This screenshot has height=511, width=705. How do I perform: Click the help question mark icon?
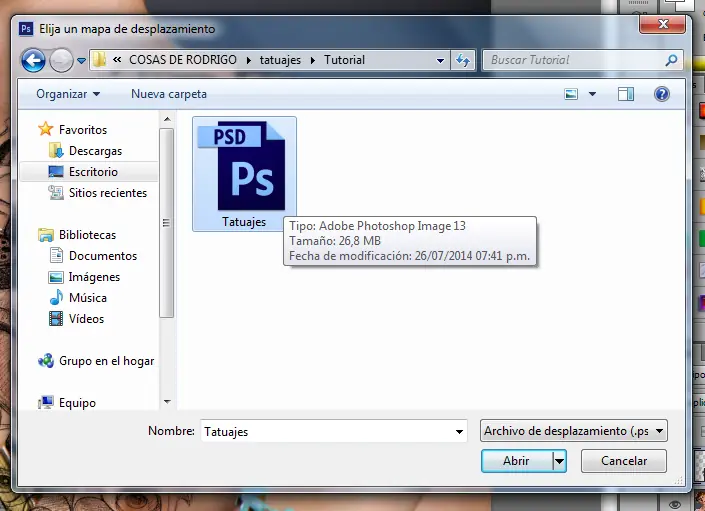coord(662,94)
